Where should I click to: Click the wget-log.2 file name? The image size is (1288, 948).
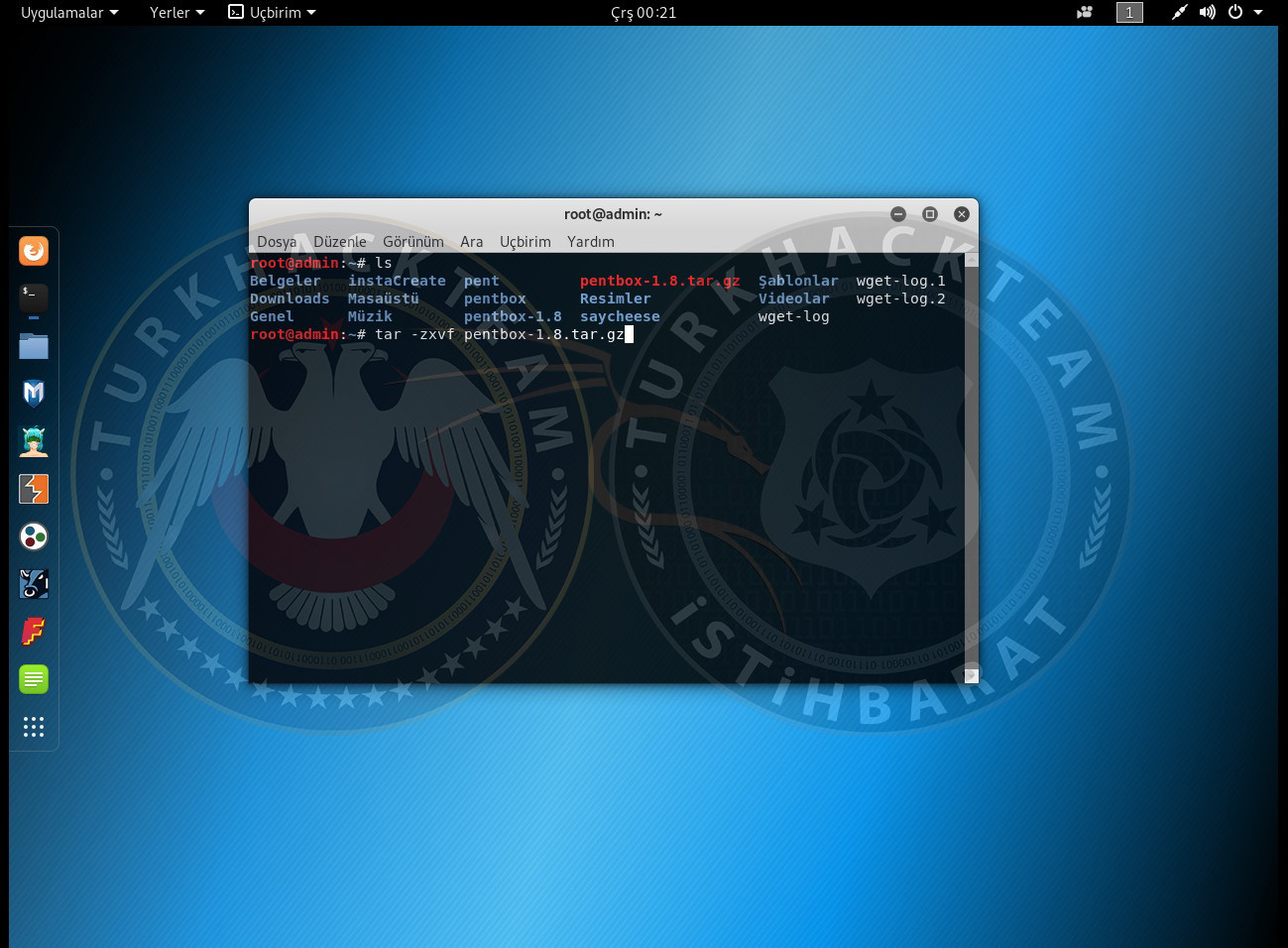901,298
